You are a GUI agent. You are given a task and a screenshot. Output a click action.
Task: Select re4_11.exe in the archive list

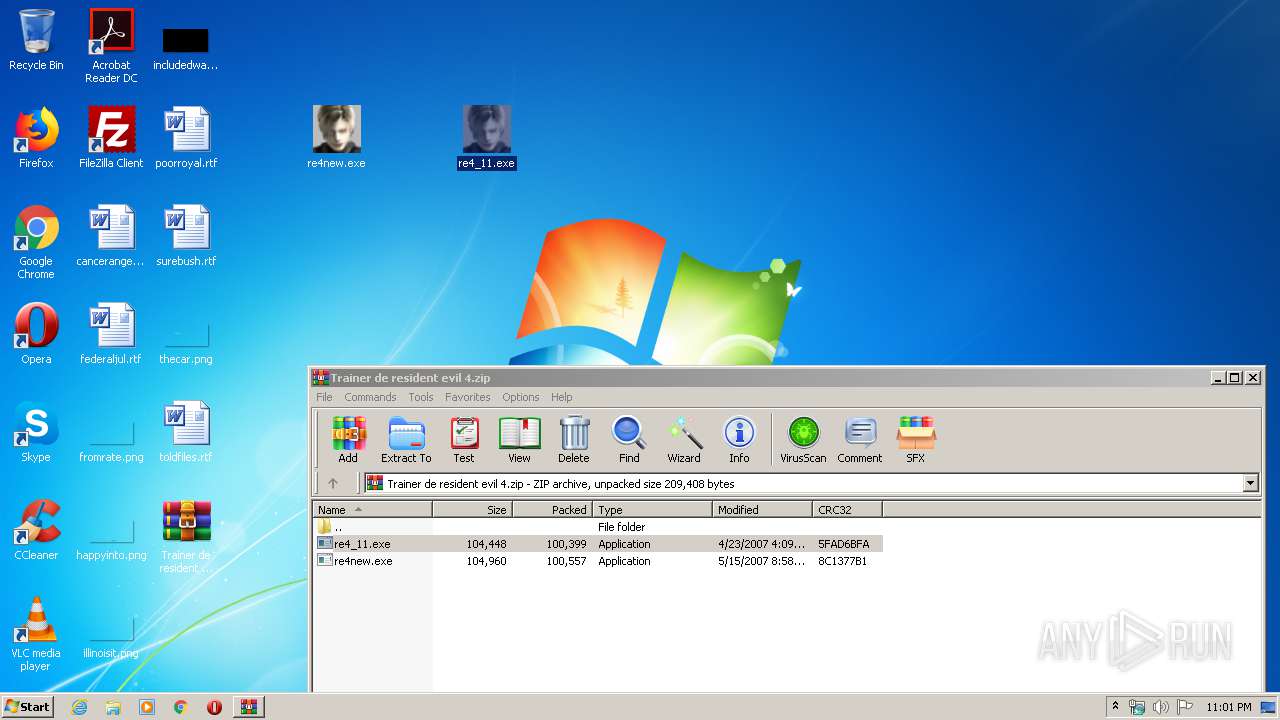(598, 544)
